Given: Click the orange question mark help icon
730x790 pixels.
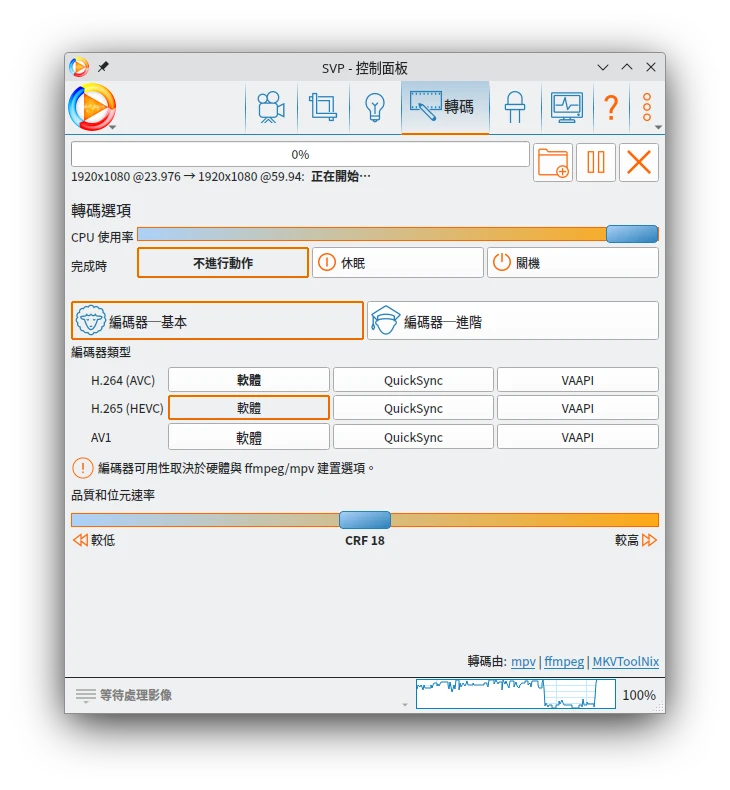Looking at the screenshot, I should point(610,107).
